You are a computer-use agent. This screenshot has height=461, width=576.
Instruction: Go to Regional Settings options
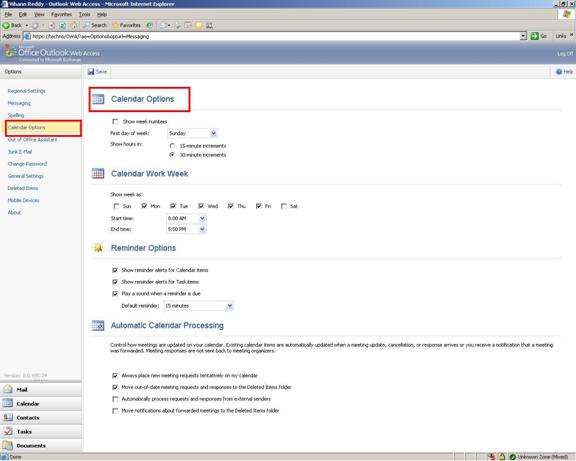[x=26, y=91]
